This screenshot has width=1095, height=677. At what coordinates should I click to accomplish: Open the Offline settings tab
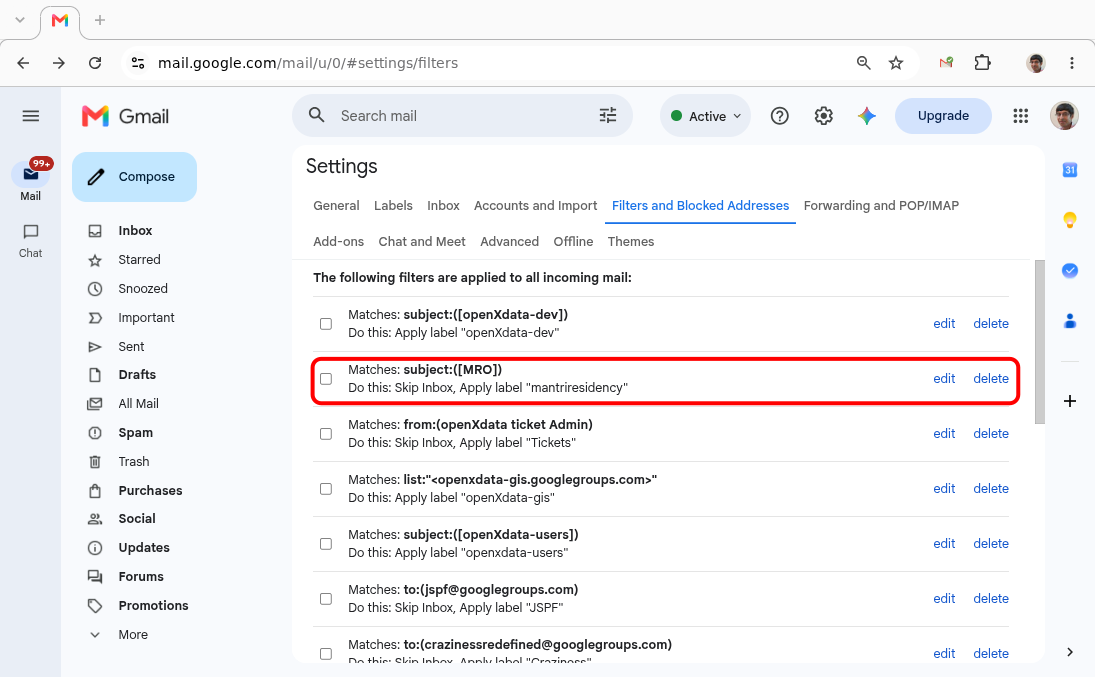(x=573, y=241)
